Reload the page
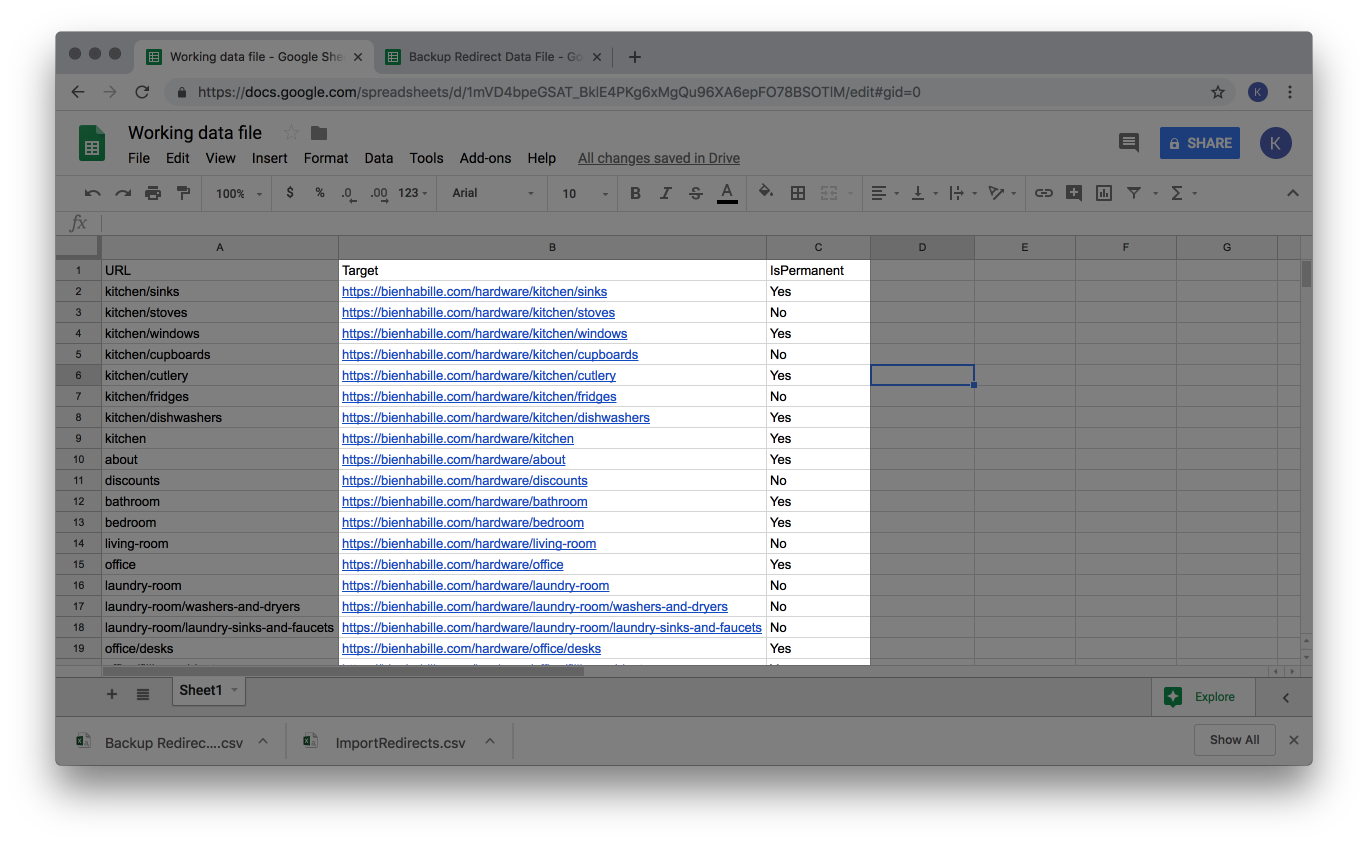This screenshot has width=1368, height=845. 142,92
